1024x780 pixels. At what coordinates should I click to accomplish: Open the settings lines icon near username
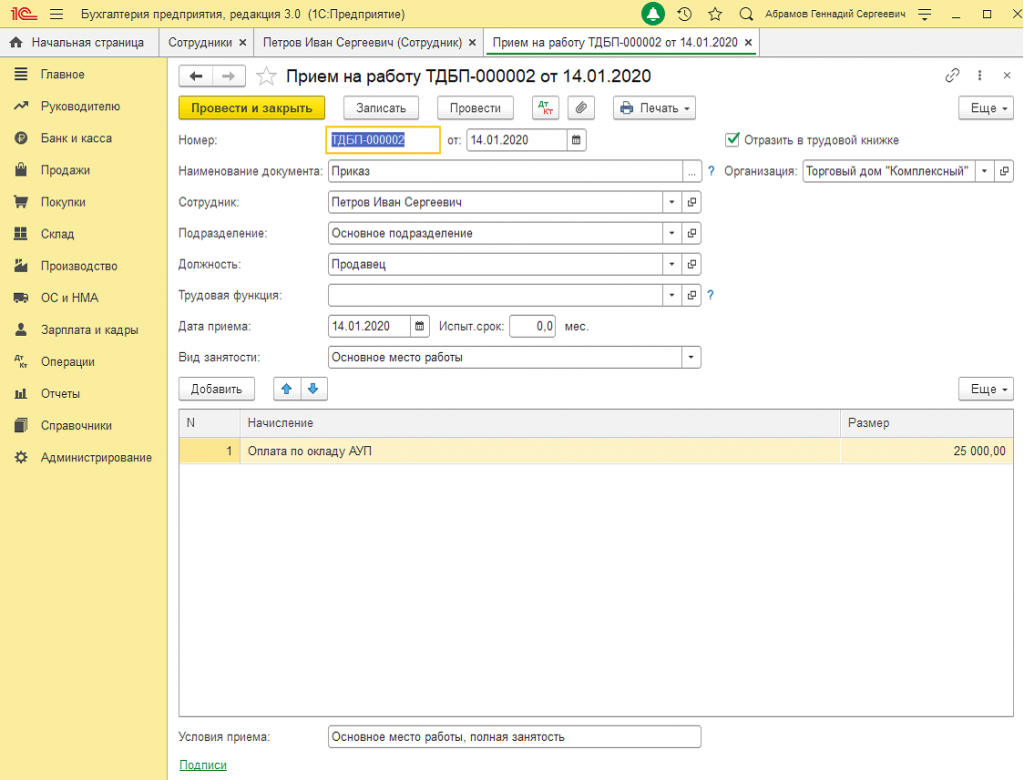coord(925,14)
